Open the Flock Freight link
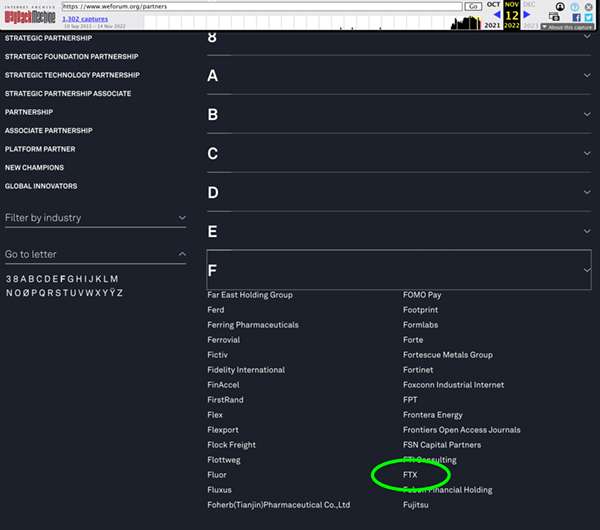Viewport: 600px width, 530px height. click(x=232, y=445)
